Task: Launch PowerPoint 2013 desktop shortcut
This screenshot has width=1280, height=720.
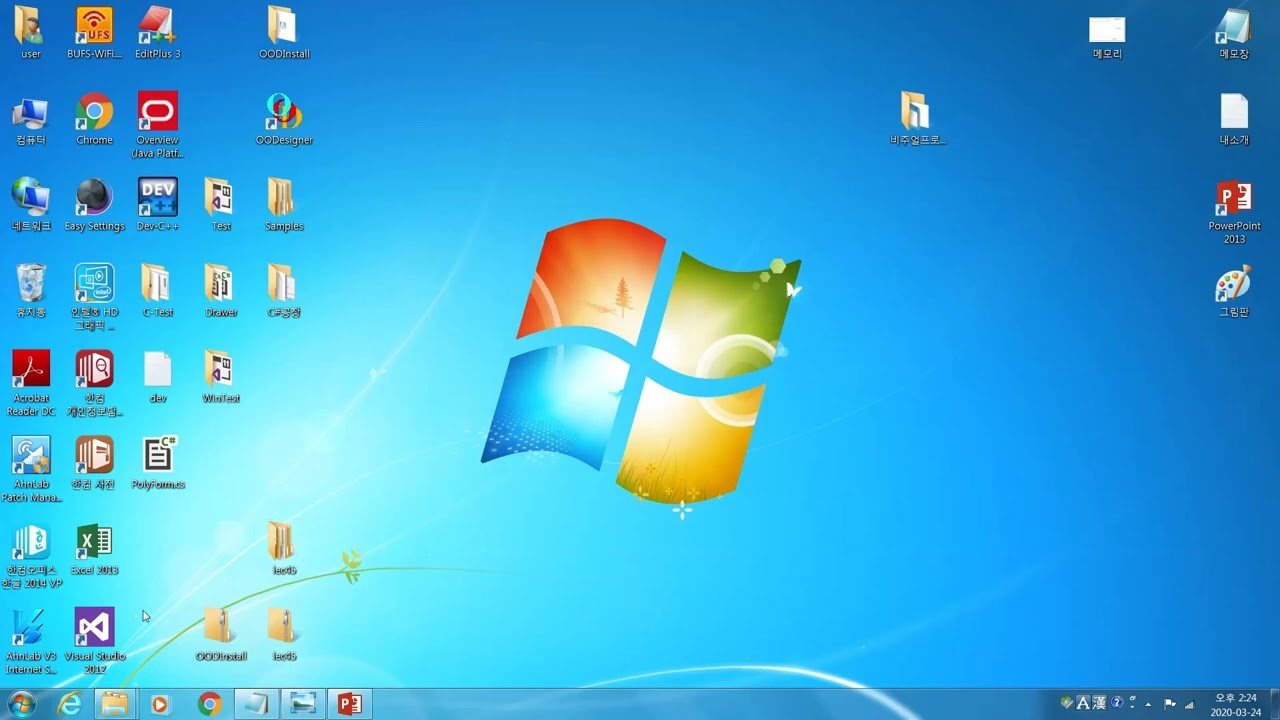Action: 1234,211
